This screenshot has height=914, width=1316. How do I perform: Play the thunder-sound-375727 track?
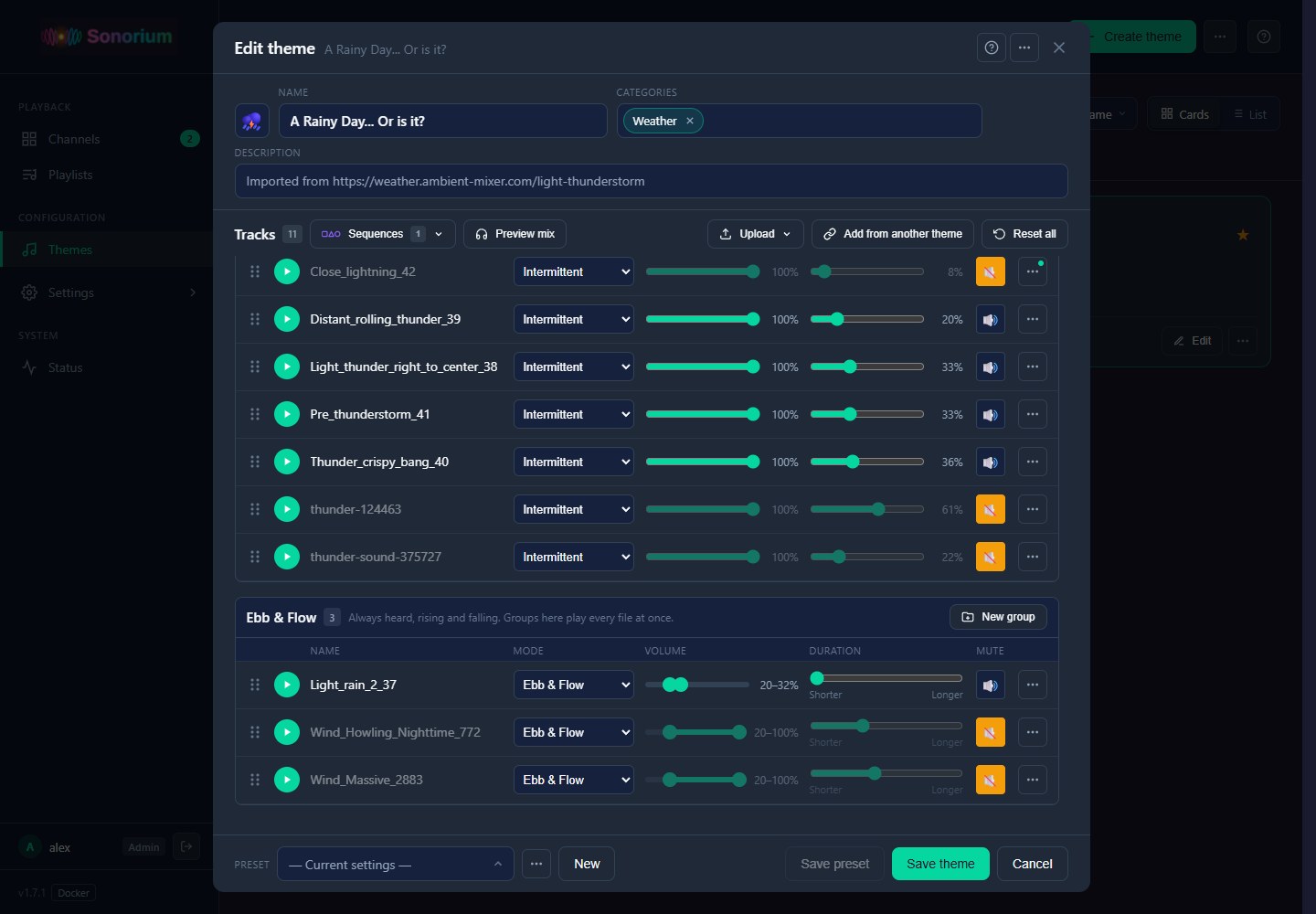(x=287, y=557)
